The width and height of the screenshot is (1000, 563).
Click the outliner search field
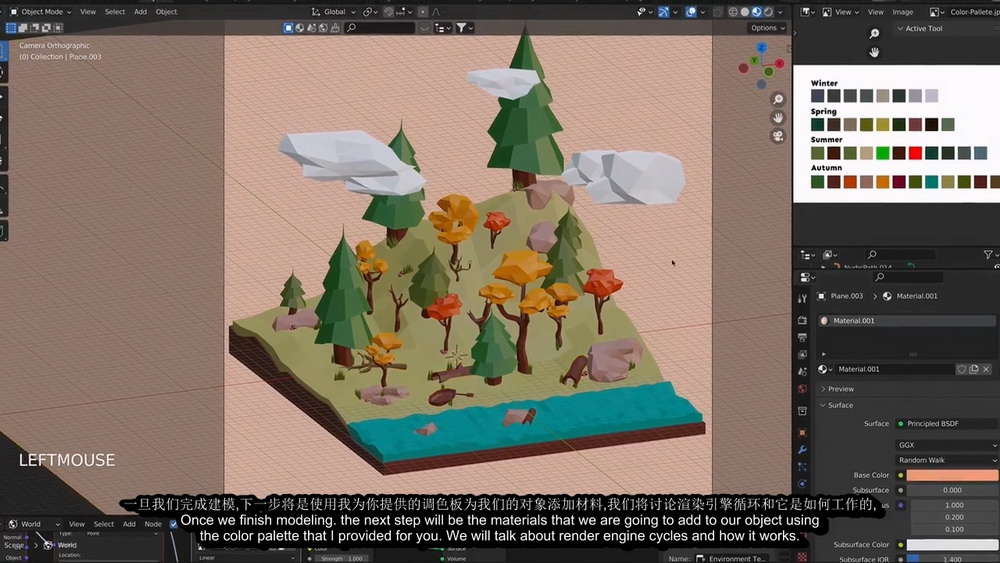click(901, 254)
